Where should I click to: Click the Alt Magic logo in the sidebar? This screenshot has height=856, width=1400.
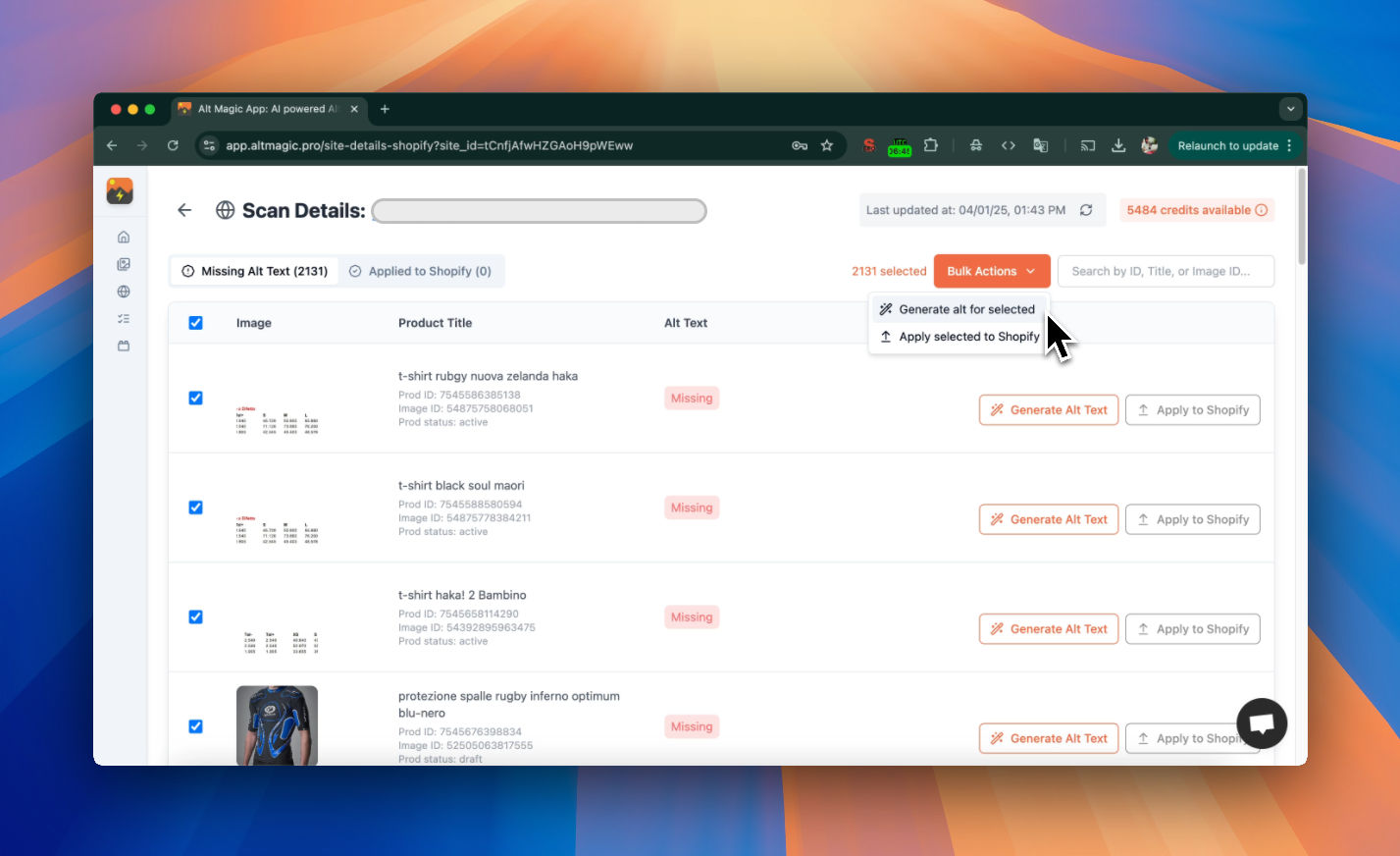(x=120, y=190)
